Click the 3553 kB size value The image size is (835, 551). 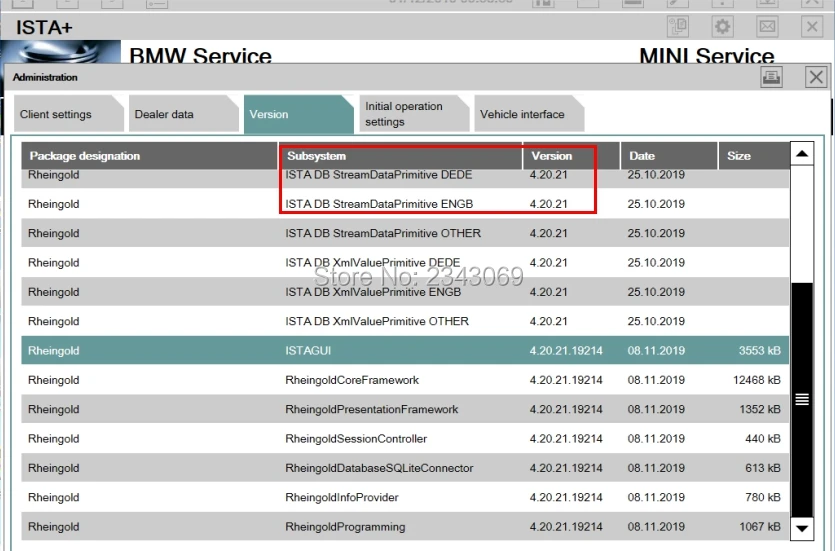pos(759,350)
